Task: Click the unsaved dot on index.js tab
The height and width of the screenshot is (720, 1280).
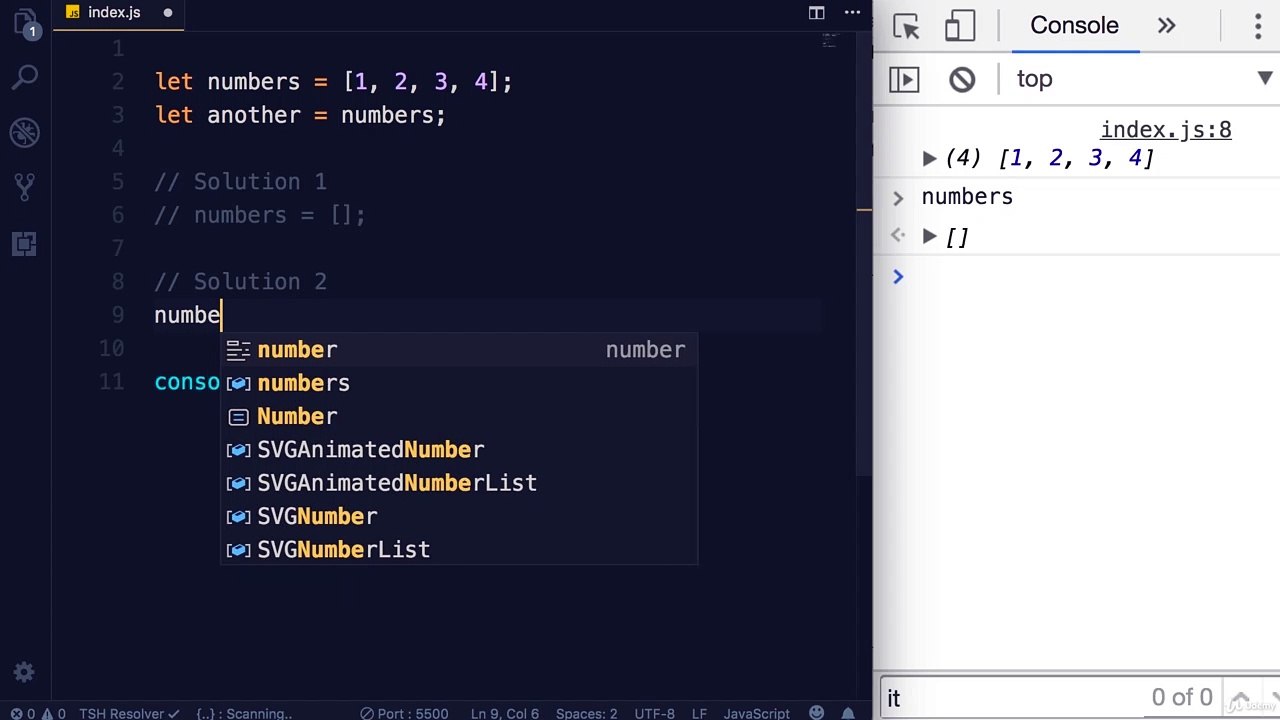Action: tap(168, 13)
